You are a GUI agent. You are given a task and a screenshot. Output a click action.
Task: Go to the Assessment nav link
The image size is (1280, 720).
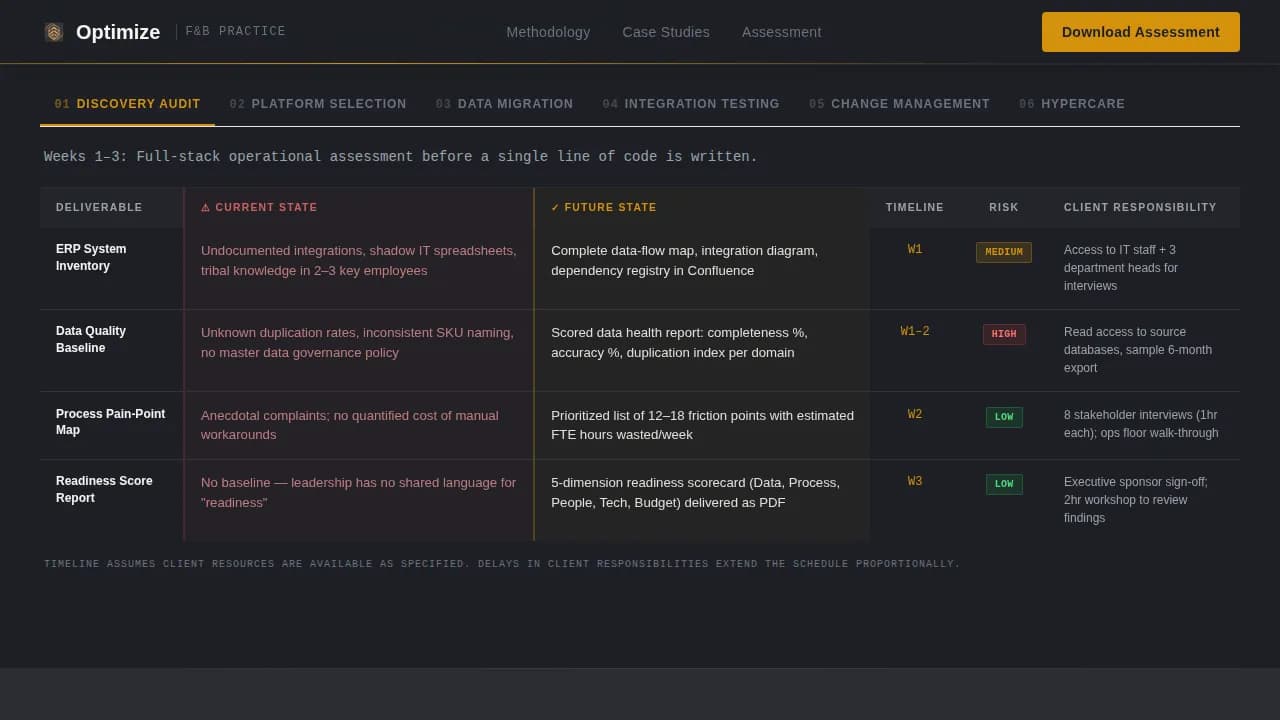click(782, 32)
